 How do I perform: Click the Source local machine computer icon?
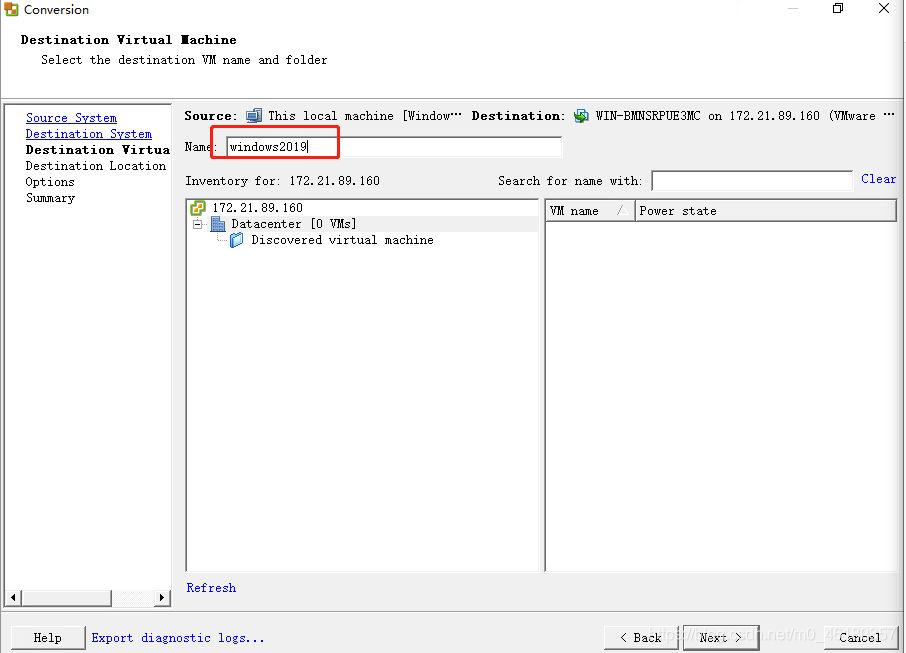(254, 116)
